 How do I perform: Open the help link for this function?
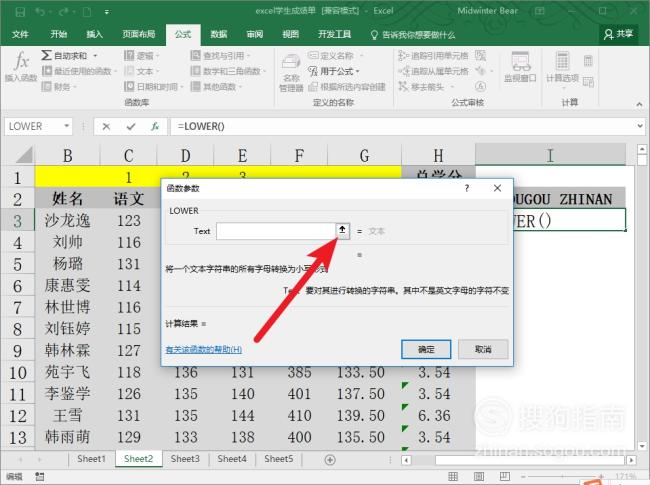click(204, 349)
